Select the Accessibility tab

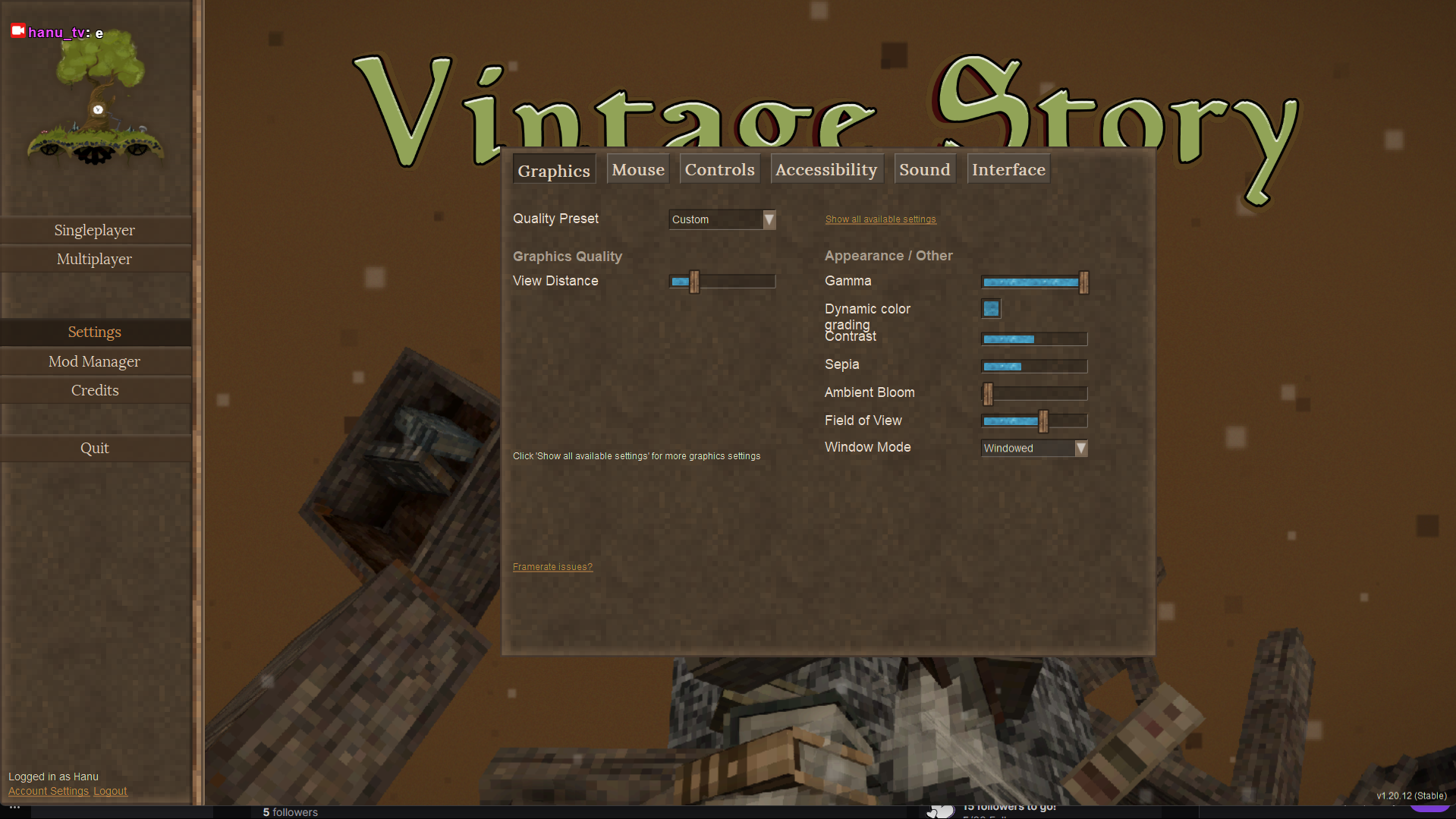pos(825,169)
